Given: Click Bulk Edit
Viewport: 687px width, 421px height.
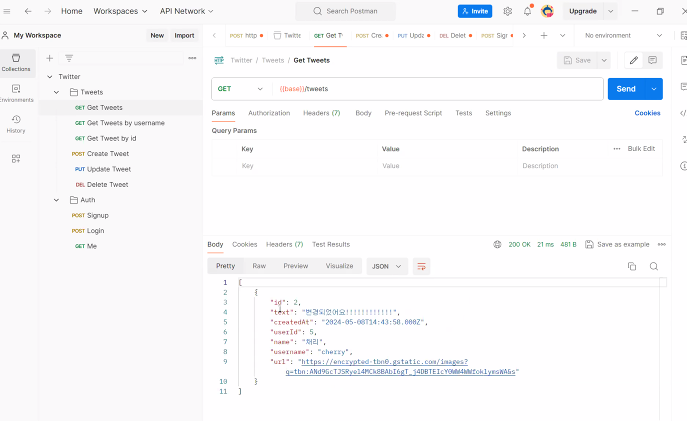Looking at the screenshot, I should click(x=641, y=149).
